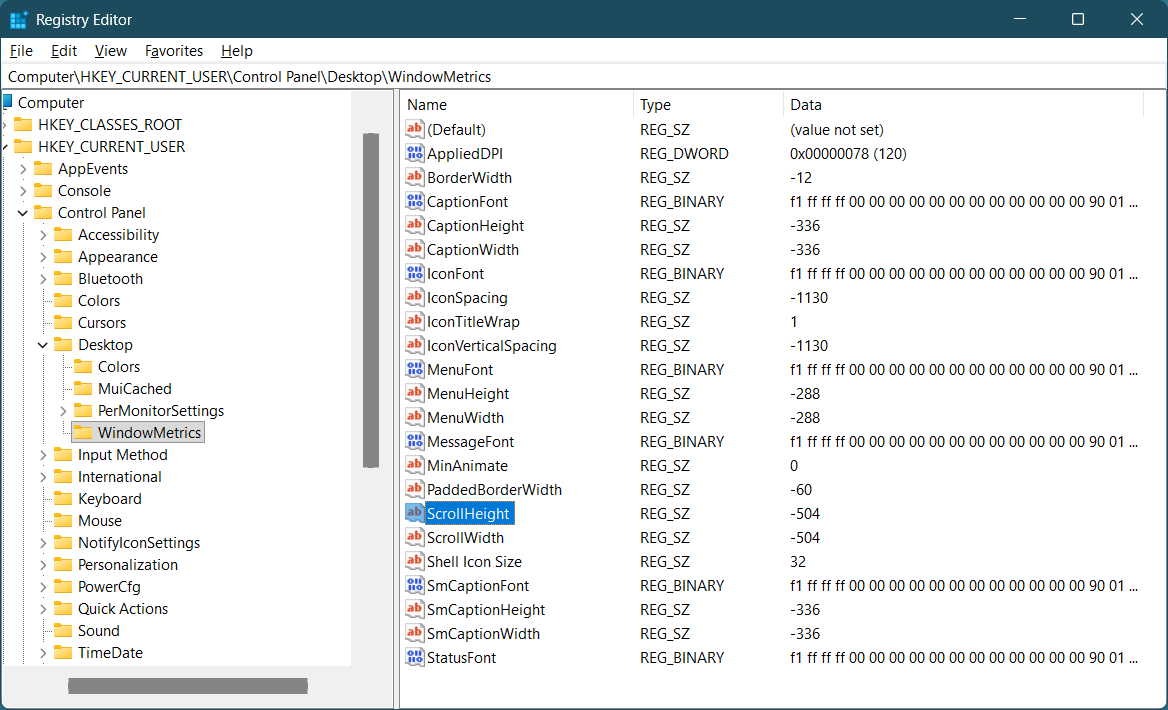Click the tree pane vertical scrollbar thumb
The width and height of the screenshot is (1168, 710).
[x=371, y=300]
